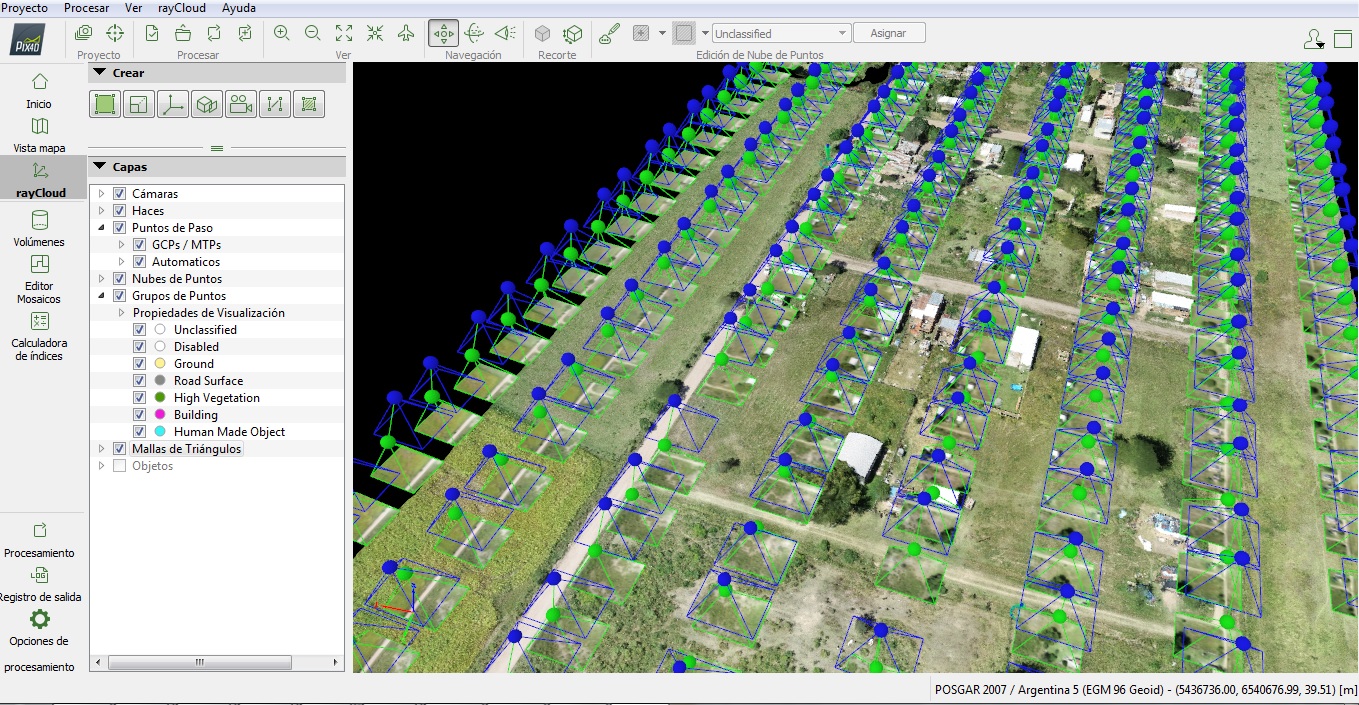This screenshot has height=705, width=1359.
Task: Open the Ayuda menu
Action: click(238, 8)
